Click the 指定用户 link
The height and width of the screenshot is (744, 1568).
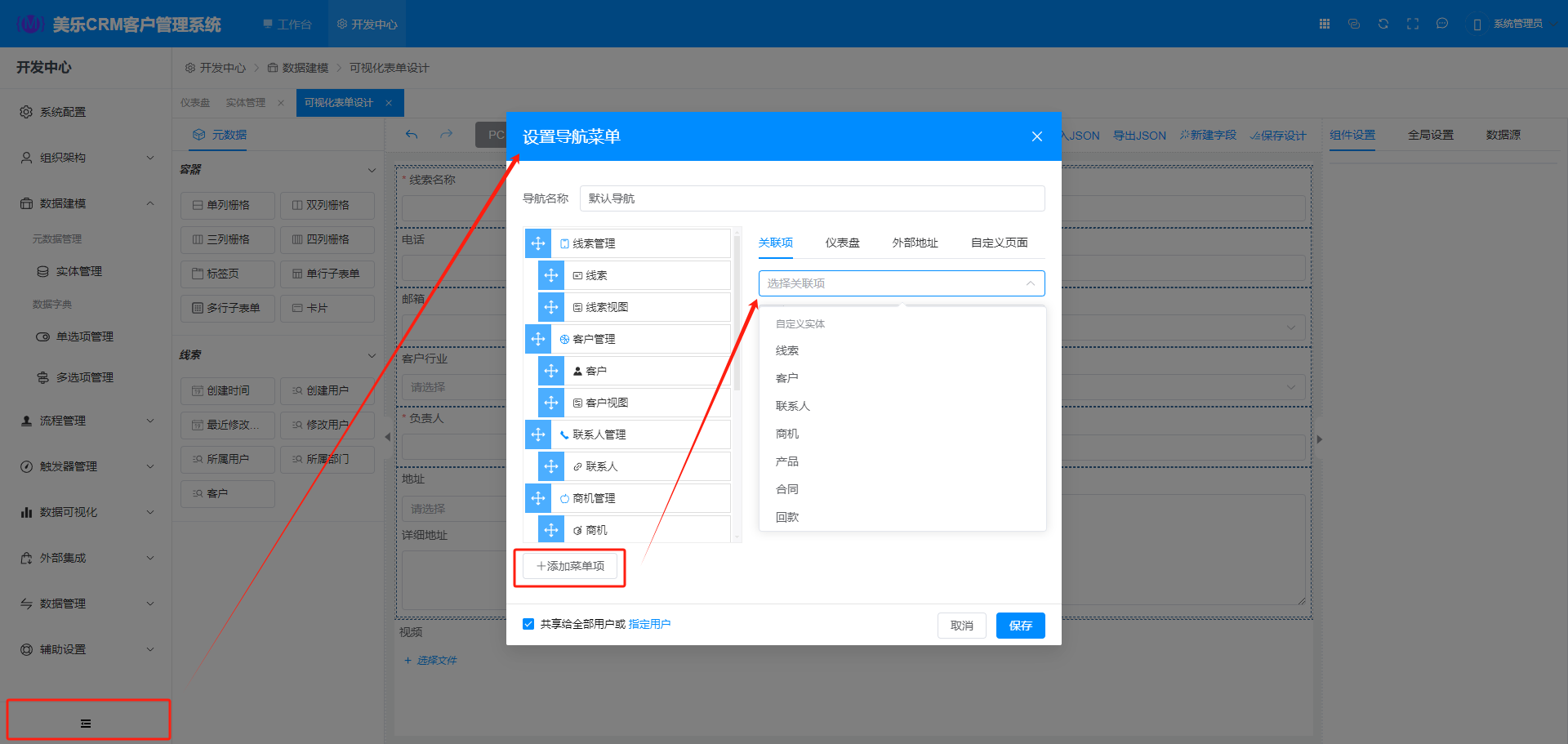(649, 624)
